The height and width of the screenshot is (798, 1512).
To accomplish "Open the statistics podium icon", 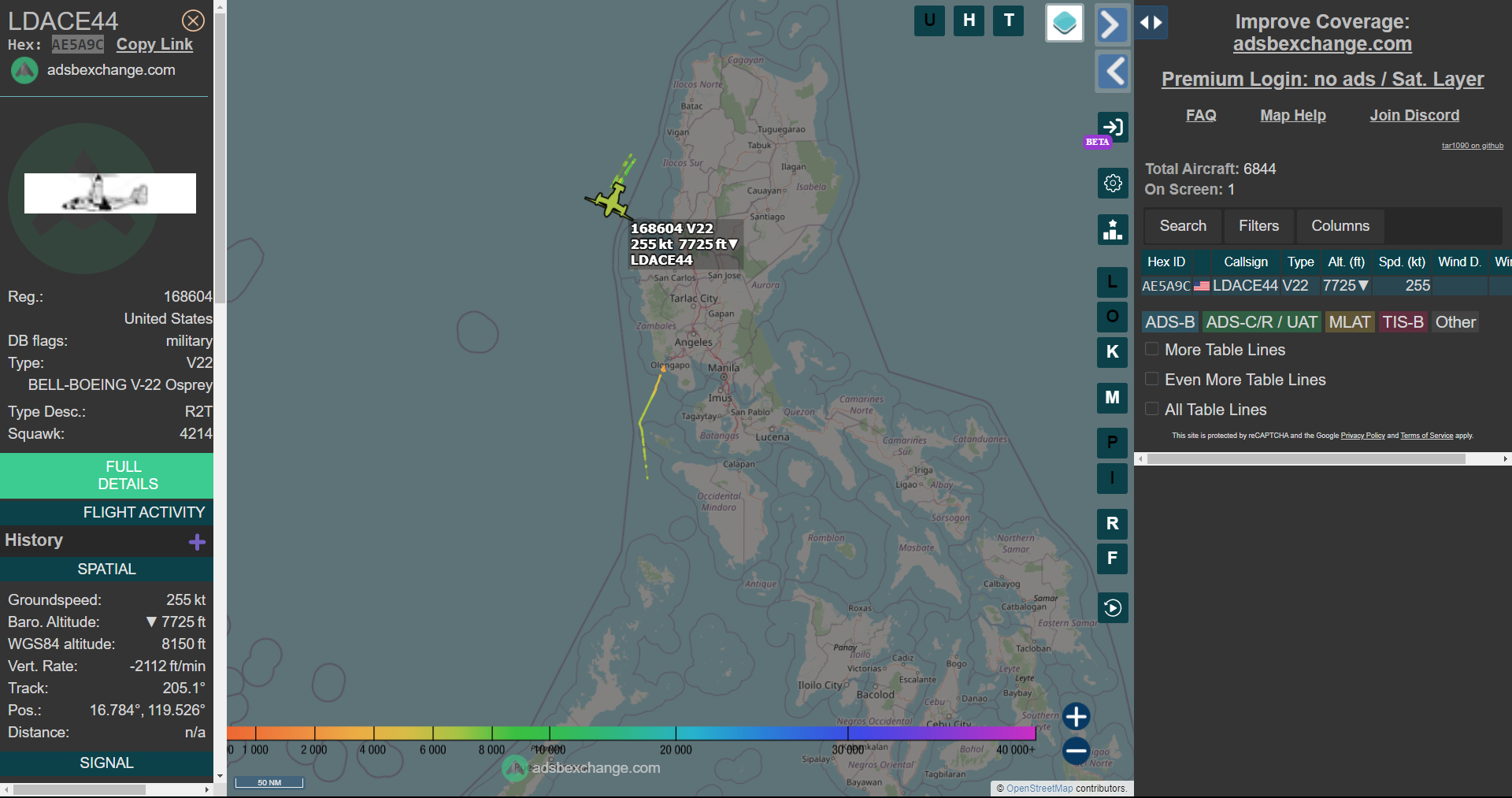I will (1113, 229).
